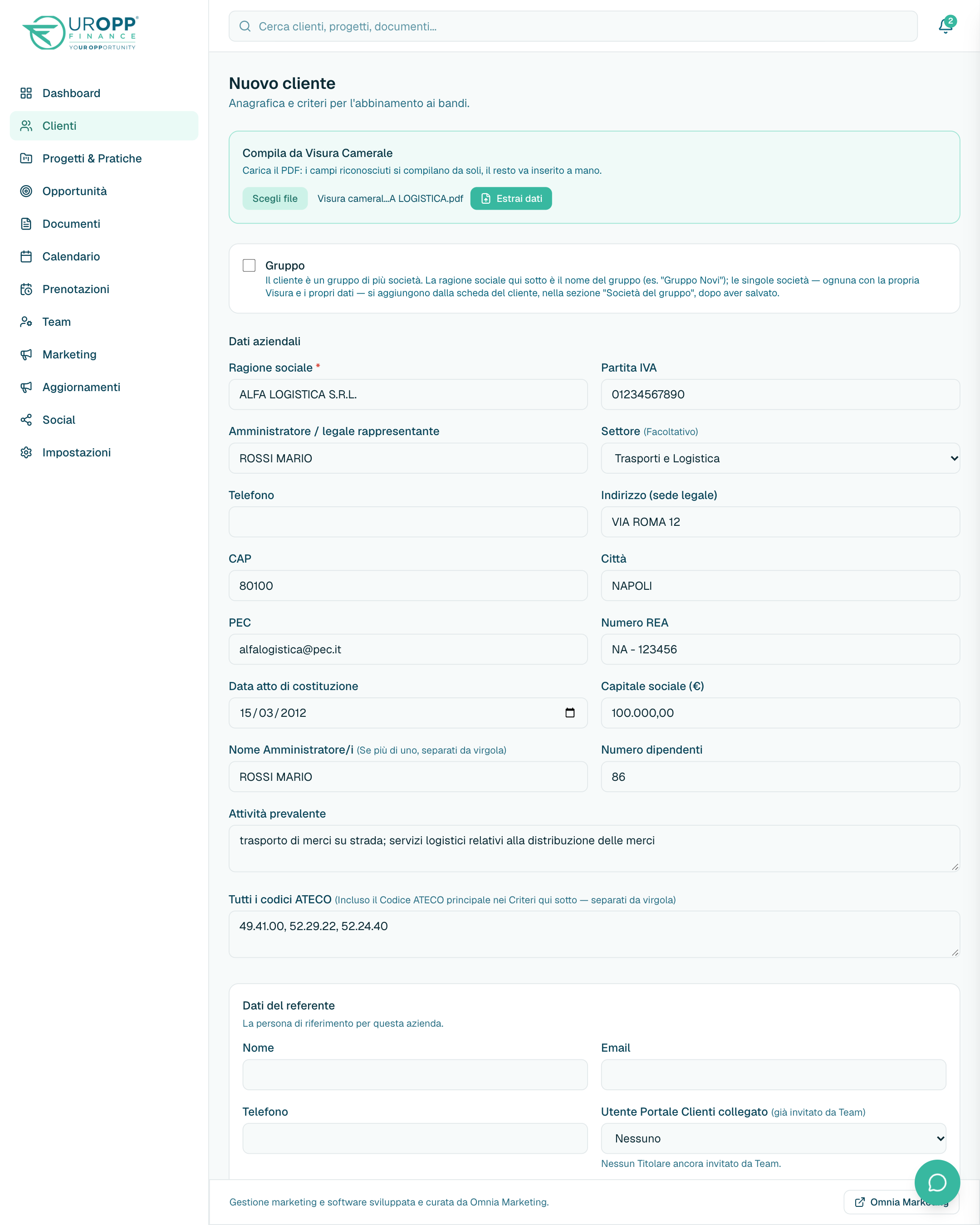Expand the Settore dropdown
Image resolution: width=980 pixels, height=1225 pixels.
pyautogui.click(x=780, y=458)
